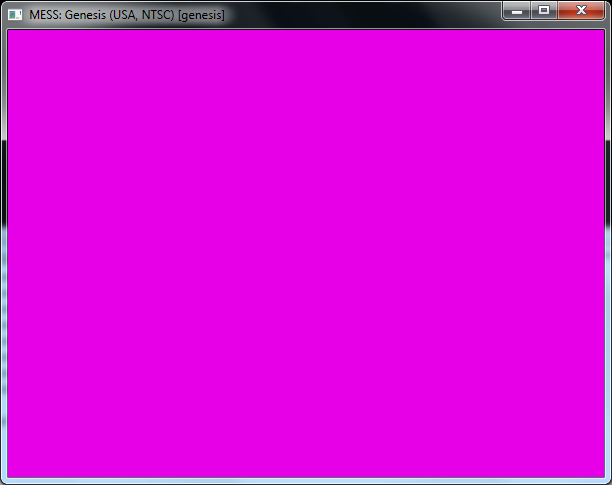
Task: Click the top middle of the magenta screen
Action: point(306,36)
